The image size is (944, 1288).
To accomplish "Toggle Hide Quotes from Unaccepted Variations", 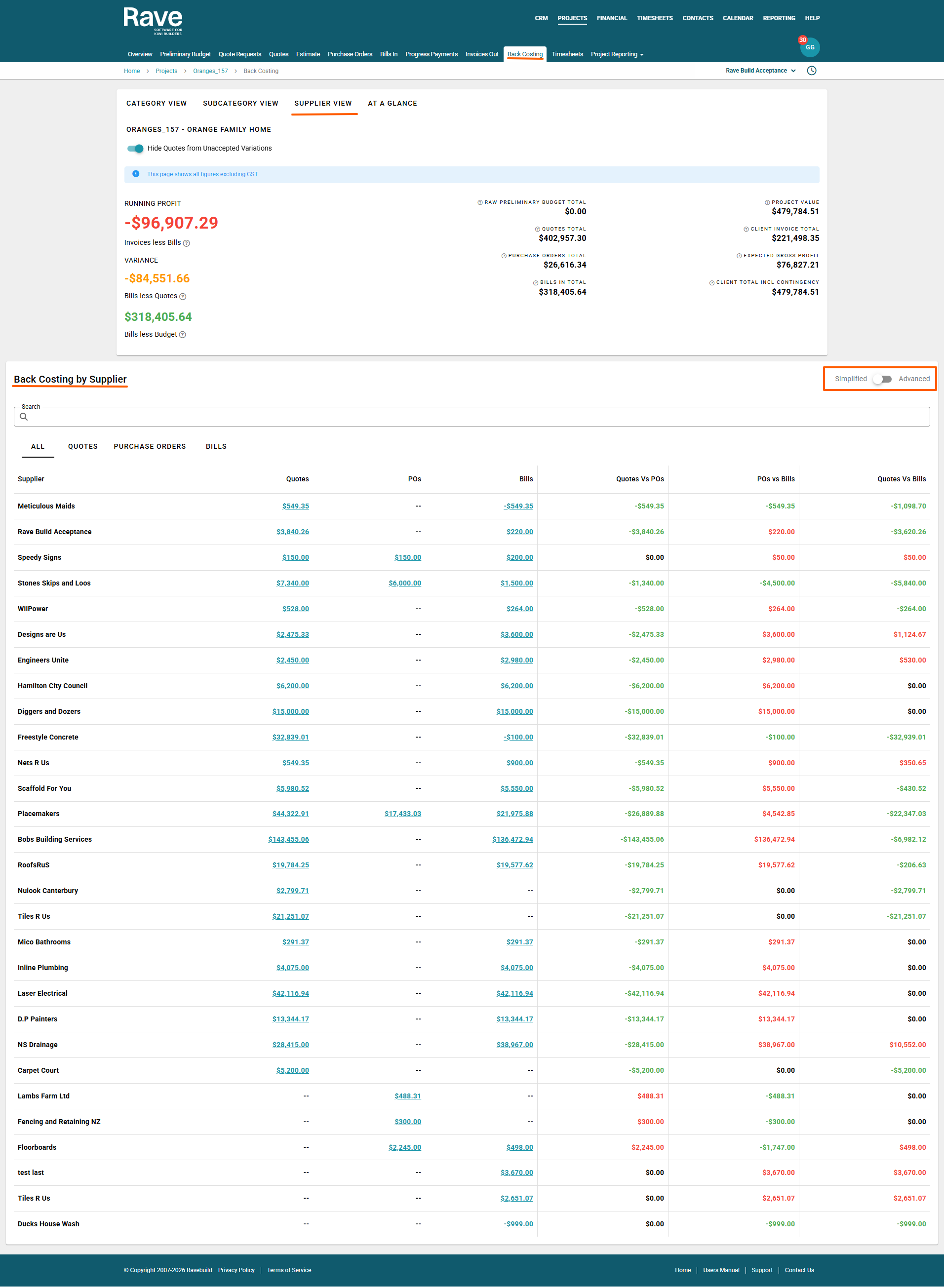I will tap(135, 149).
